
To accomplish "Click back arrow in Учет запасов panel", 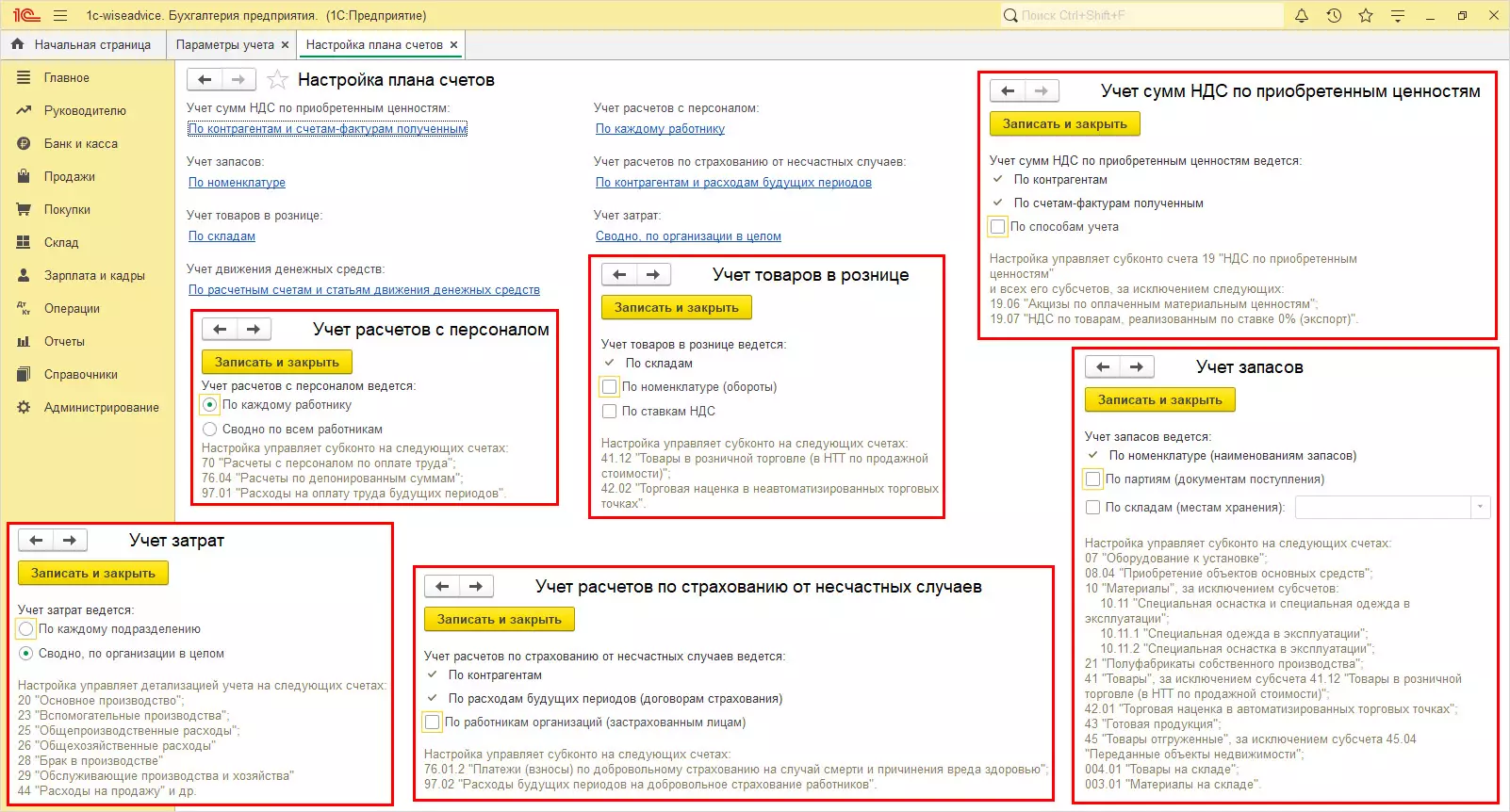I will click(1103, 366).
